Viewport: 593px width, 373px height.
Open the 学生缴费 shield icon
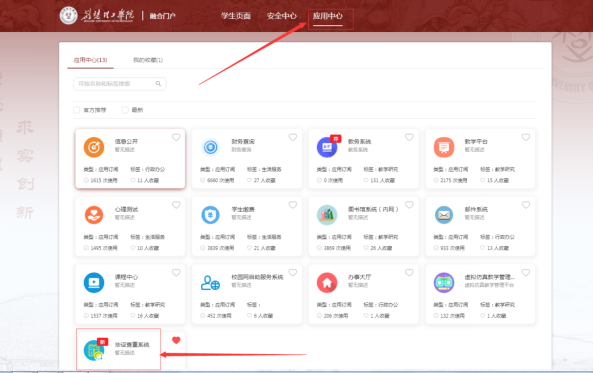click(211, 215)
